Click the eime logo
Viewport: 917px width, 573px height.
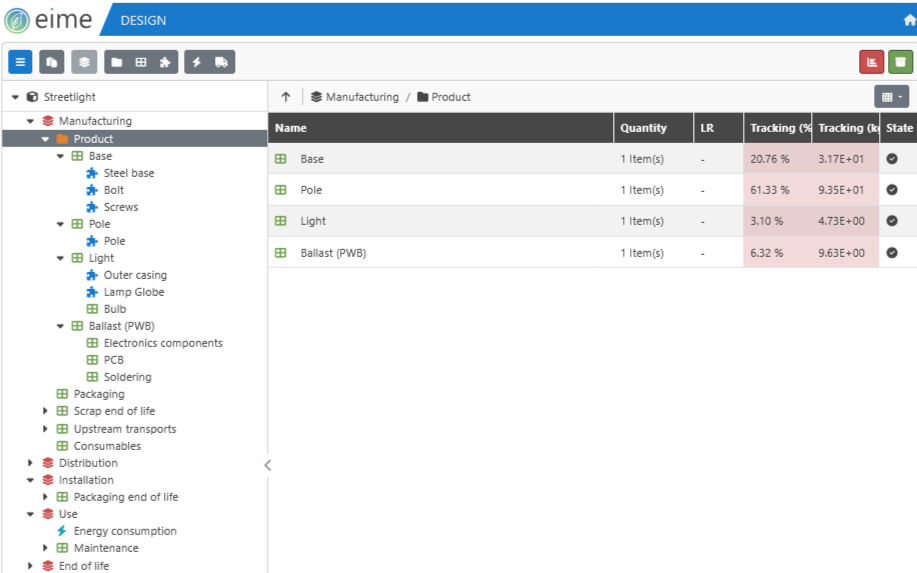tap(48, 20)
